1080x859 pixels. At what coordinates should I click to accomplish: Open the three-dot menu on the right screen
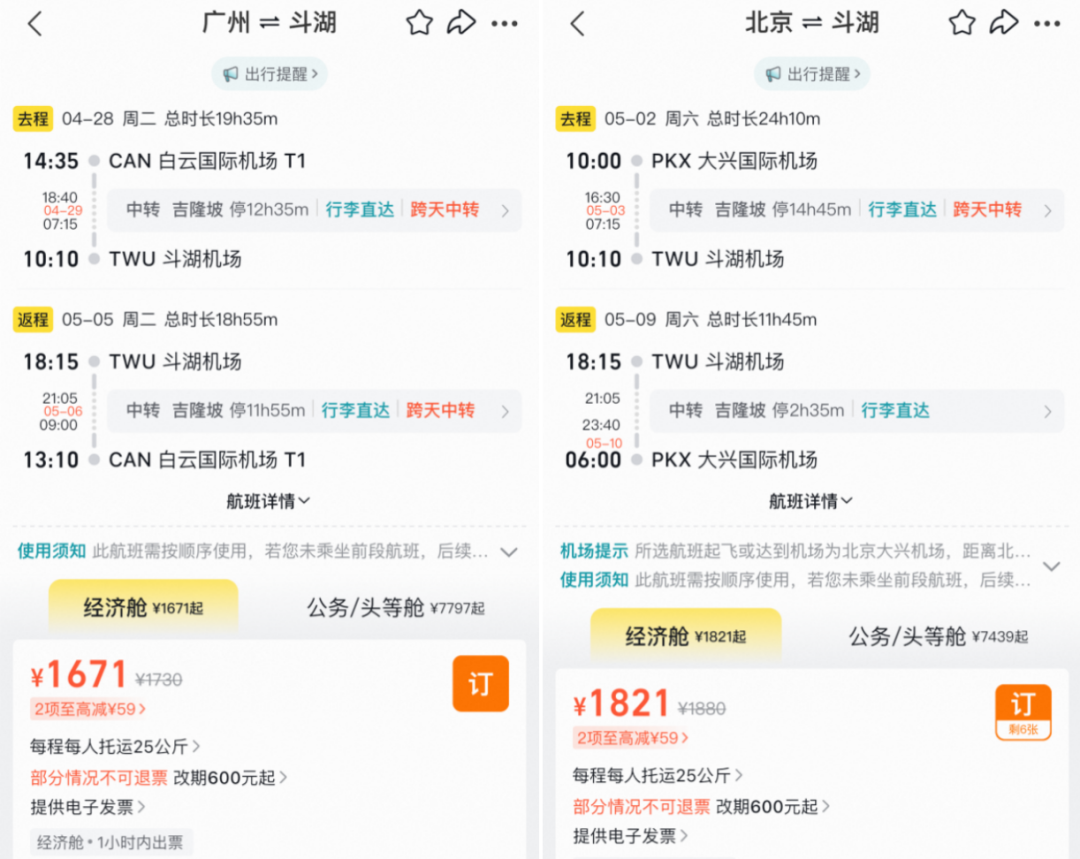[1048, 22]
